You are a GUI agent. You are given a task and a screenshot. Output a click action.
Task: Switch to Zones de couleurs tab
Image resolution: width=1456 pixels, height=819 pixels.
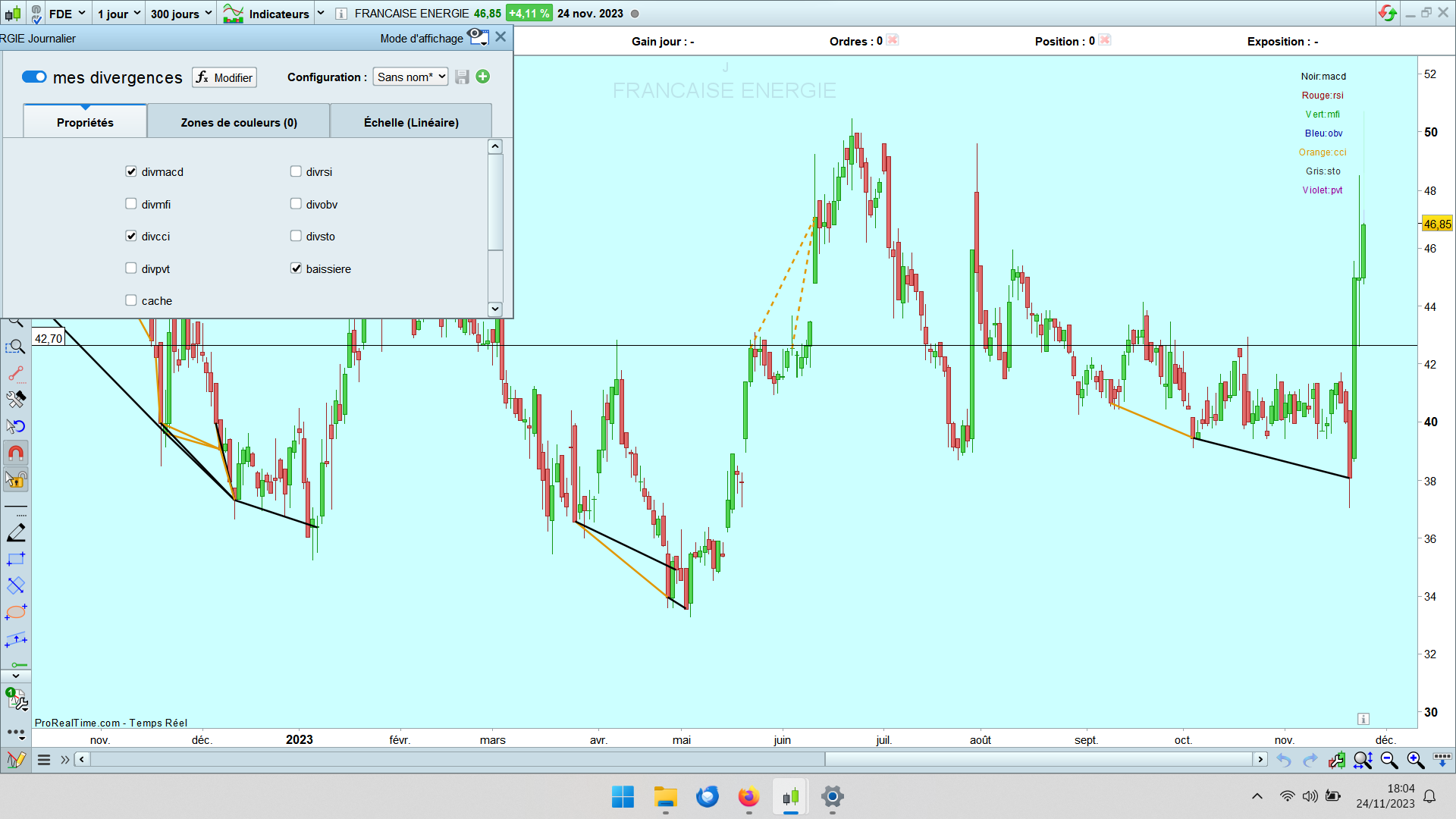pyautogui.click(x=238, y=122)
